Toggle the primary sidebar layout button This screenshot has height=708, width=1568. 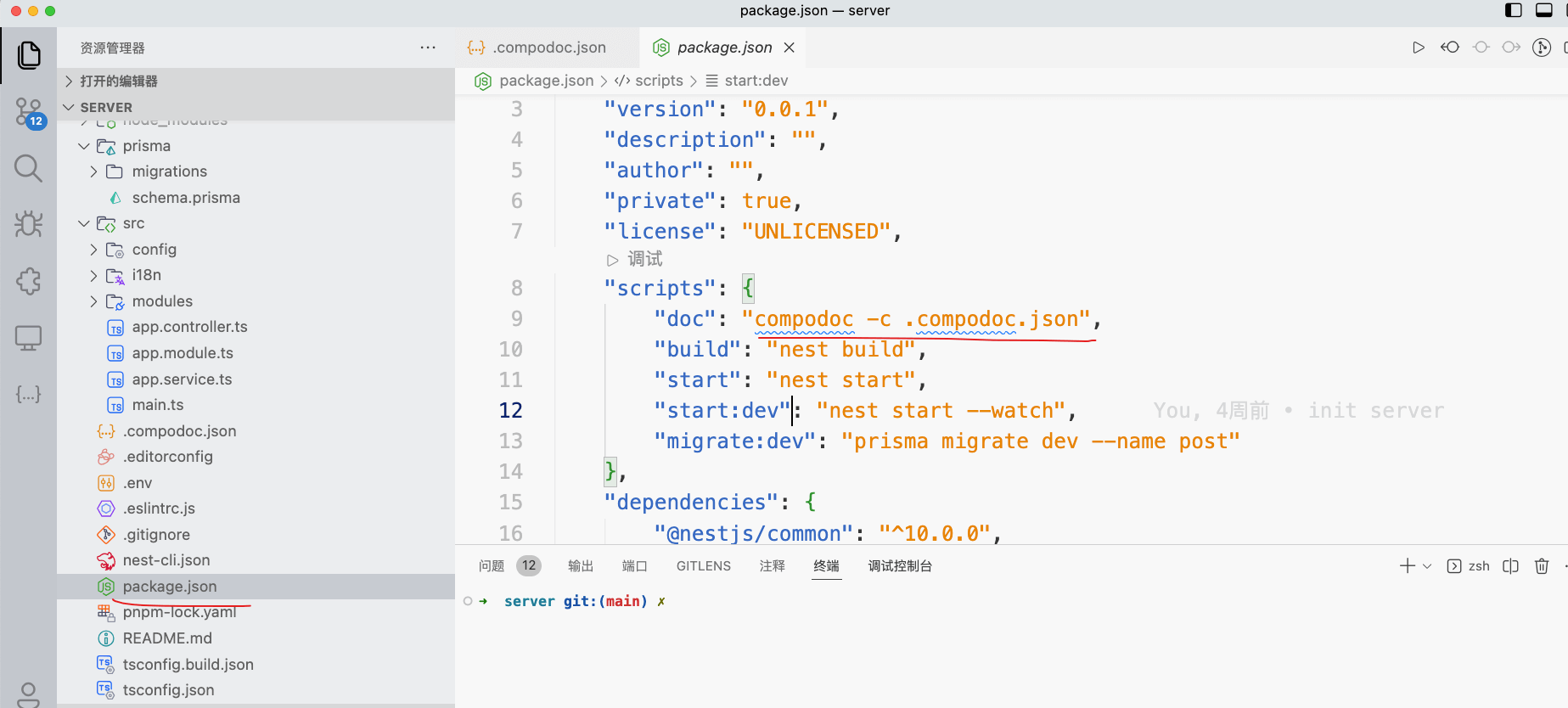coord(1513,10)
